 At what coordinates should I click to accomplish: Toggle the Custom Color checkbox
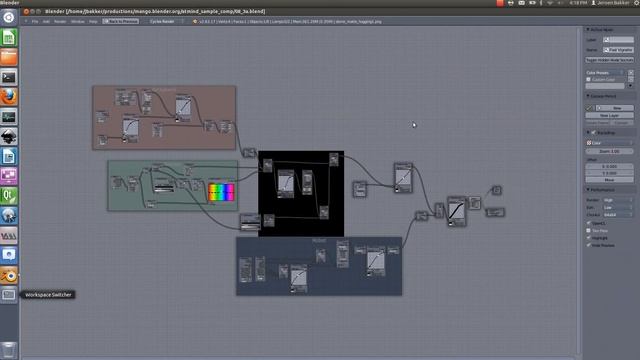click(589, 79)
